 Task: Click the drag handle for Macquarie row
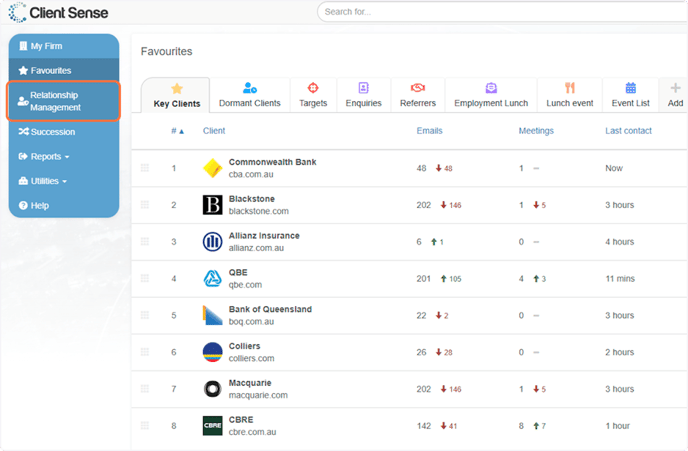(x=145, y=389)
